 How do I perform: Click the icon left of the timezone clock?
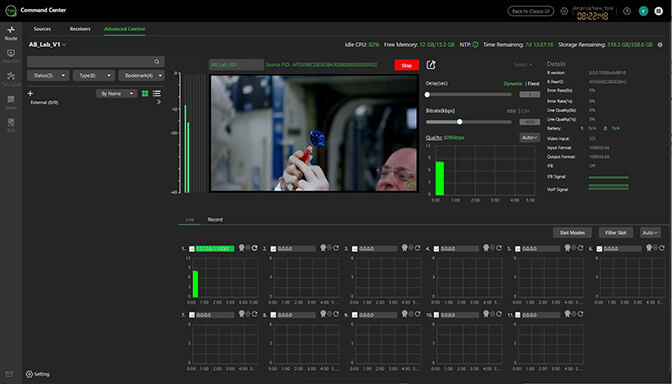coord(564,11)
